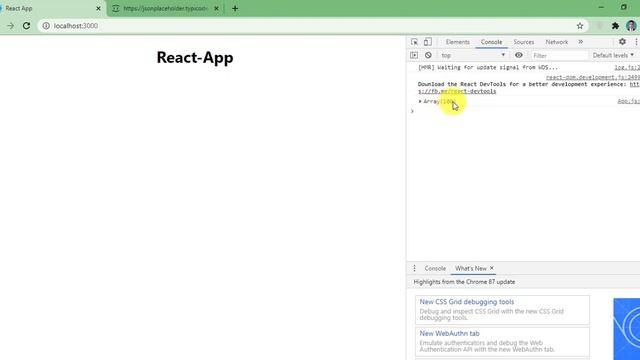The height and width of the screenshot is (360, 640).
Task: Switch to the Elements tab
Action: click(458, 42)
